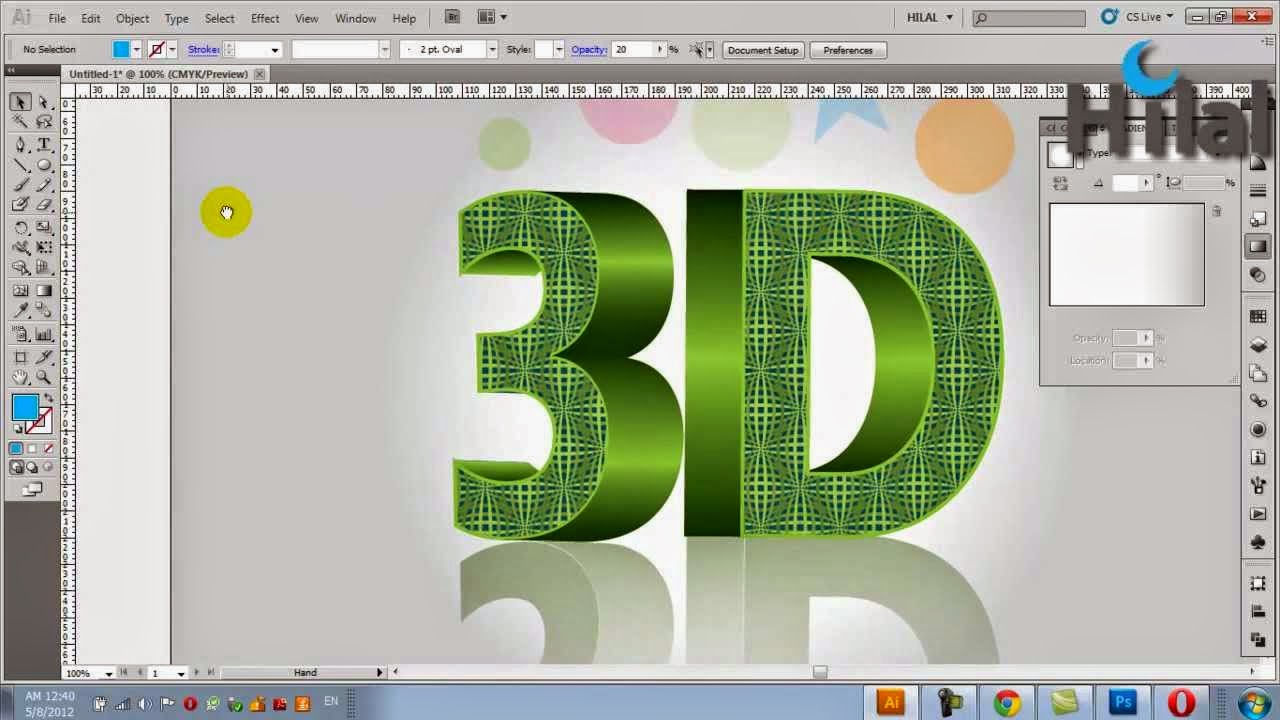Open Adobe Bridge from the menu bar
This screenshot has height=720, width=1280.
click(452, 17)
